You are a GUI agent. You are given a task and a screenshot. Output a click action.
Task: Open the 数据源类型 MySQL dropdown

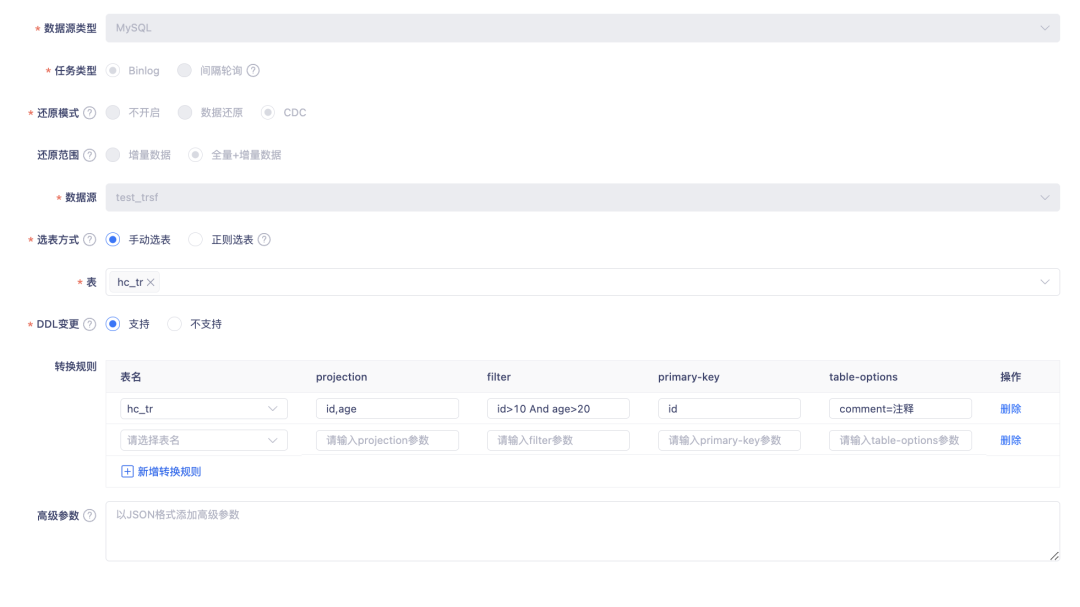tap(583, 28)
